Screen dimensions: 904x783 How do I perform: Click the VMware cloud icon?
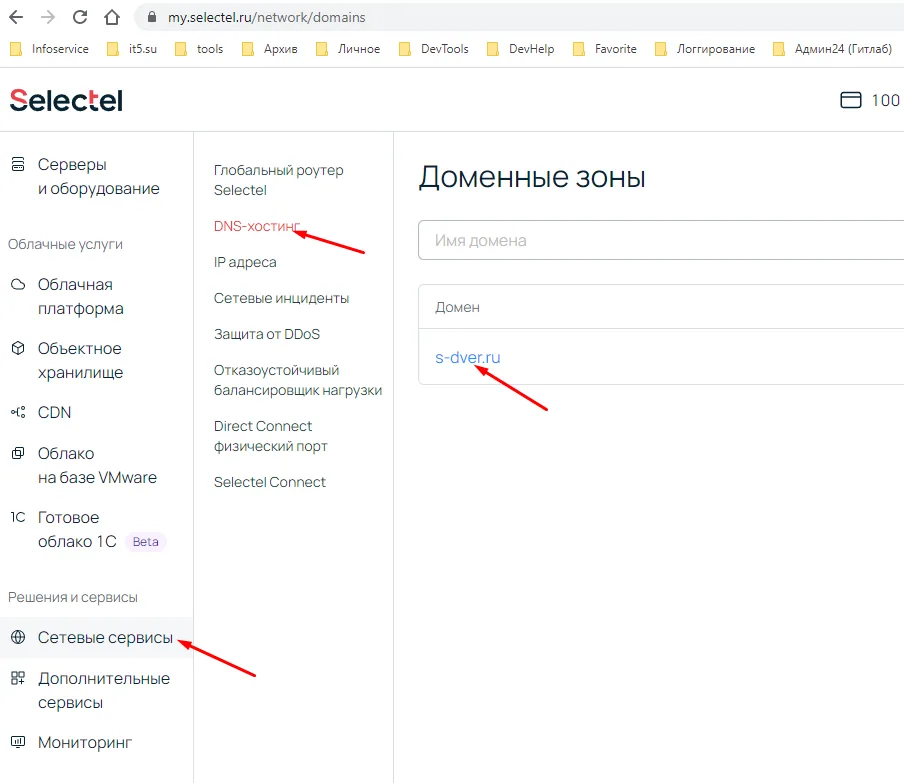(x=18, y=453)
